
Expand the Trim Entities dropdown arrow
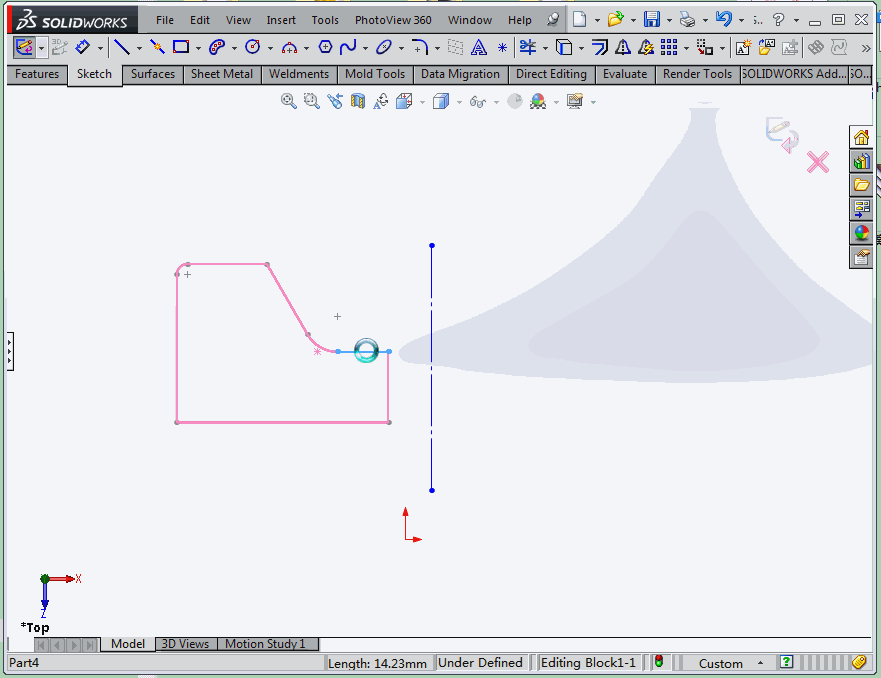[x=545, y=48]
